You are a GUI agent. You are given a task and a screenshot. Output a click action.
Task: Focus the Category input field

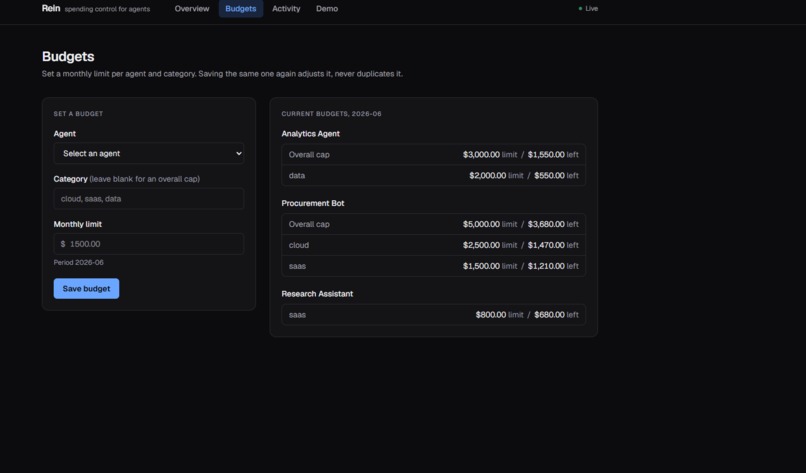click(149, 198)
